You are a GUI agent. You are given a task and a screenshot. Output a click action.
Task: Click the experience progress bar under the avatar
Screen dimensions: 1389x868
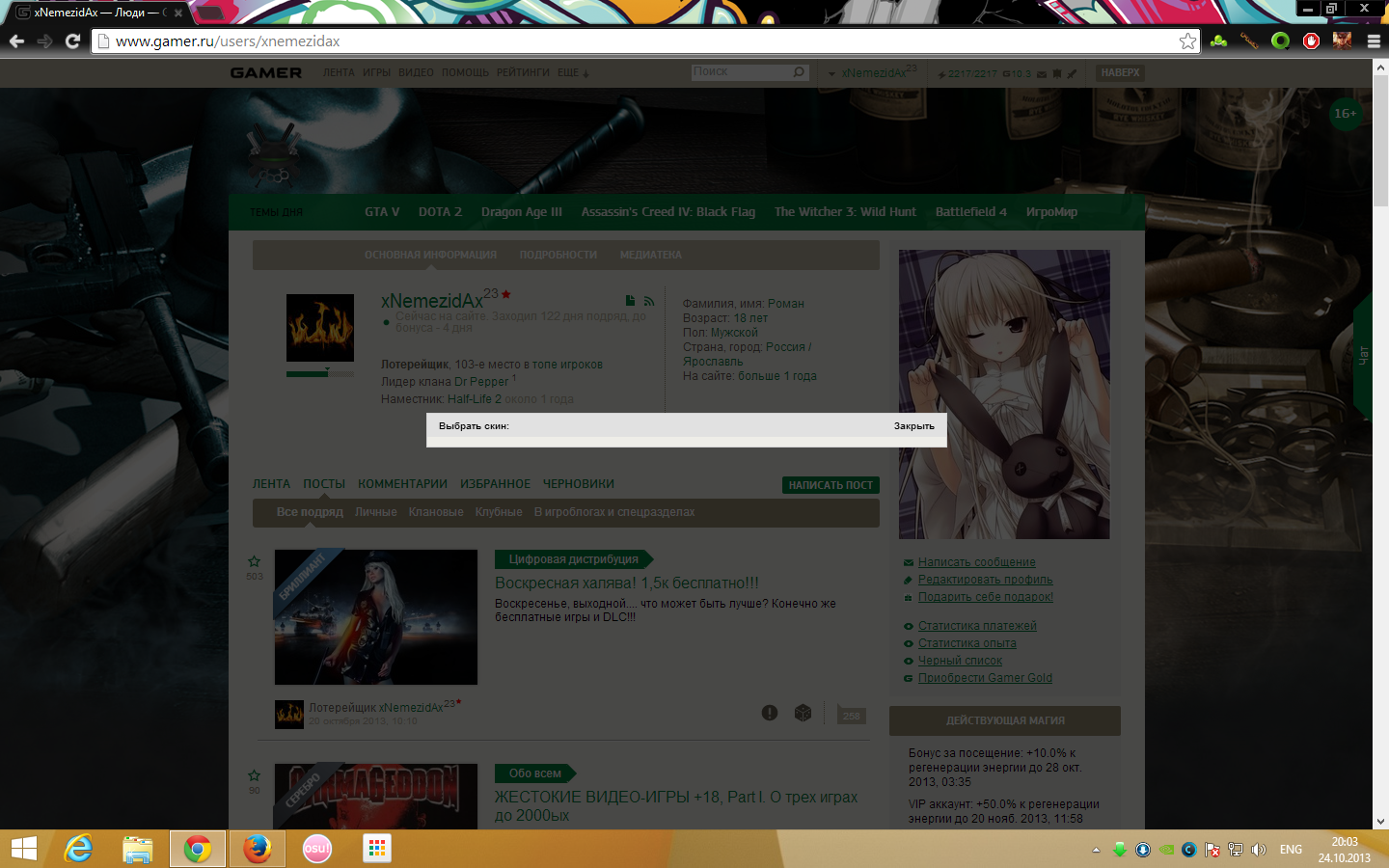(x=320, y=373)
